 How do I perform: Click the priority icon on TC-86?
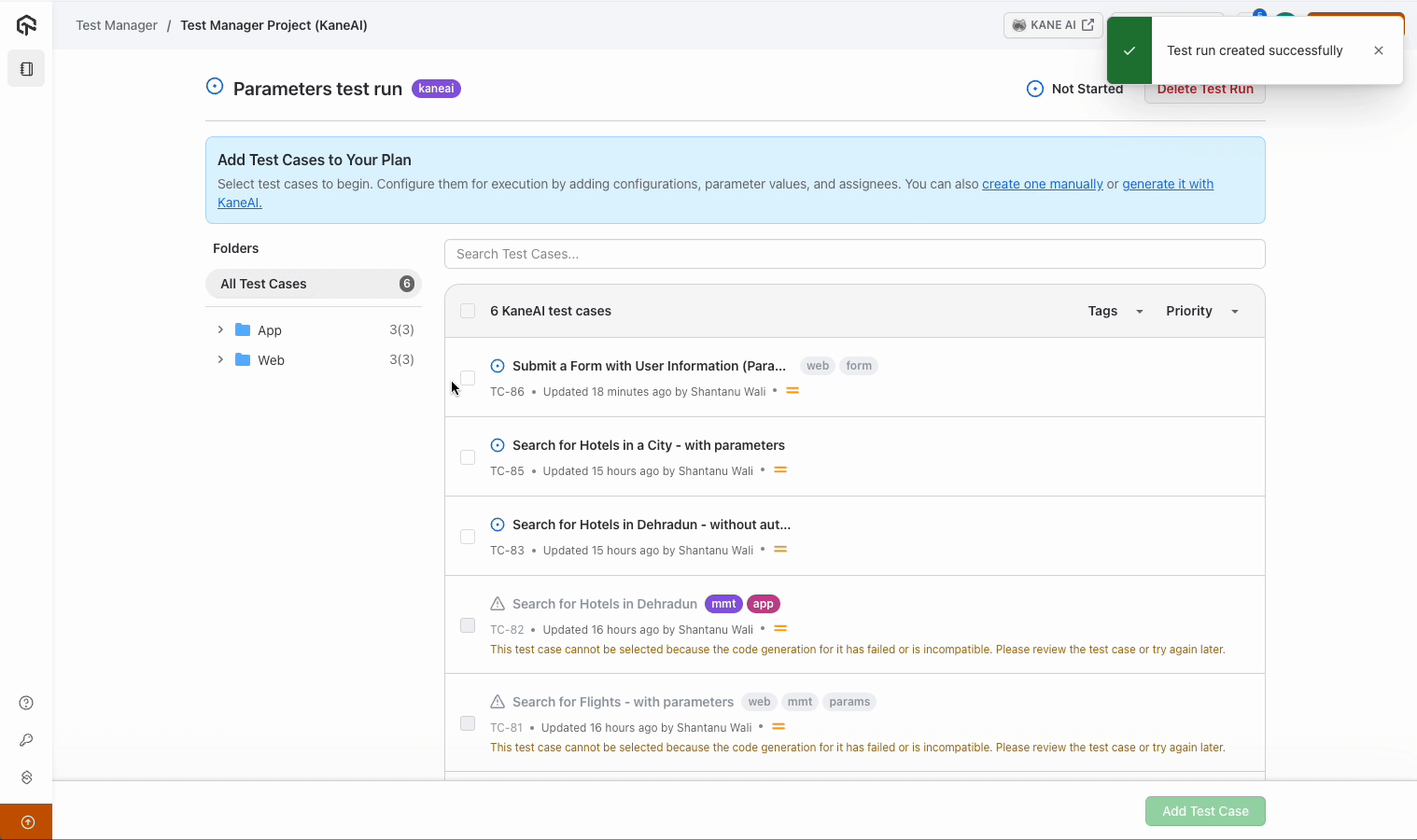pyautogui.click(x=793, y=391)
